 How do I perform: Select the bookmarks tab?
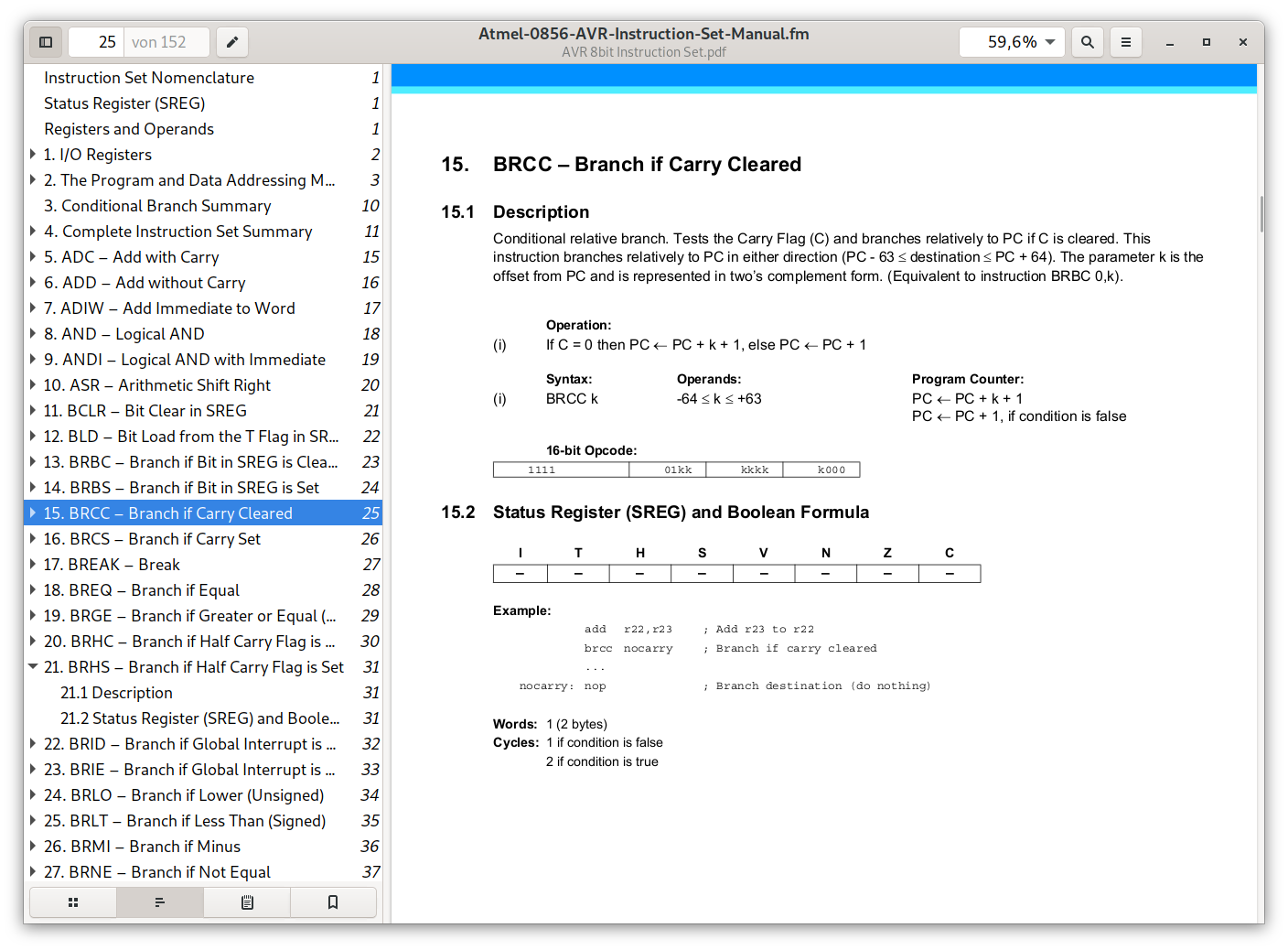(x=333, y=902)
